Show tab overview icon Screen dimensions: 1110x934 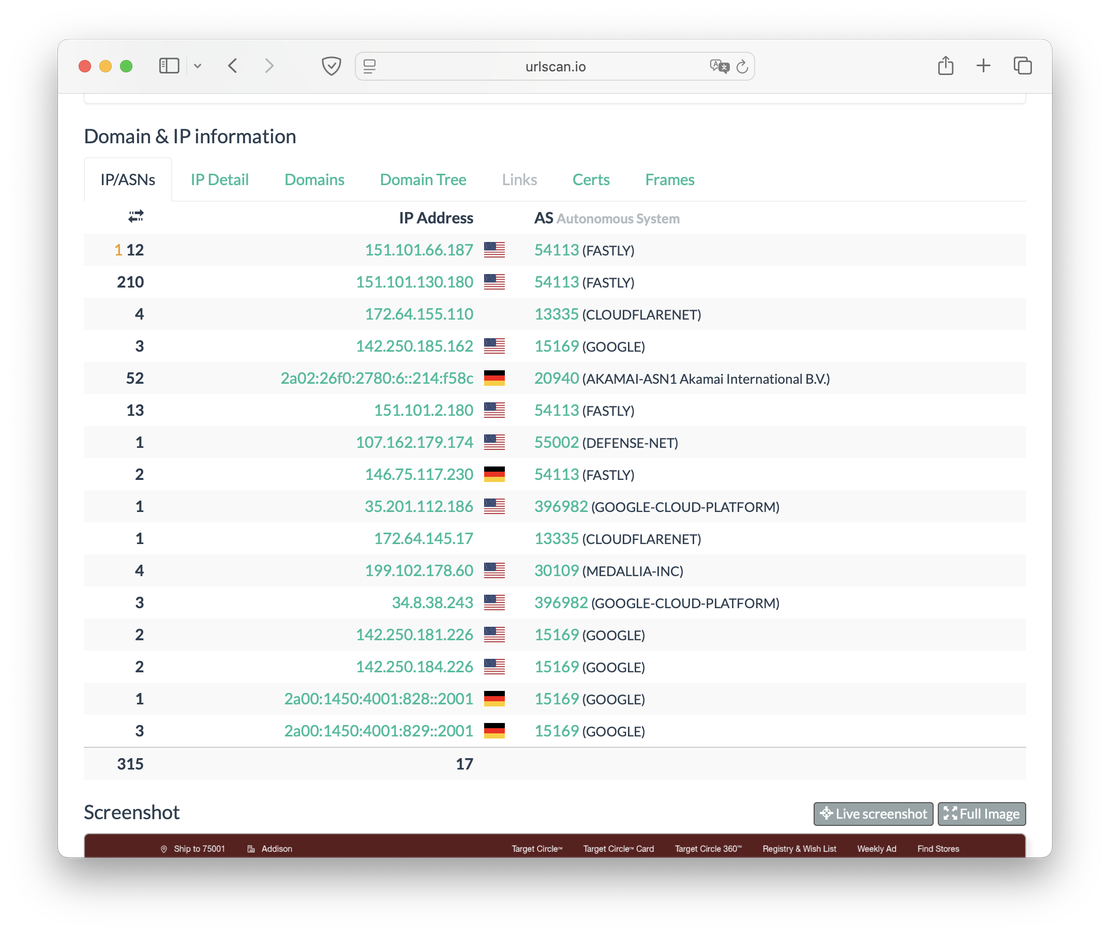(1022, 66)
